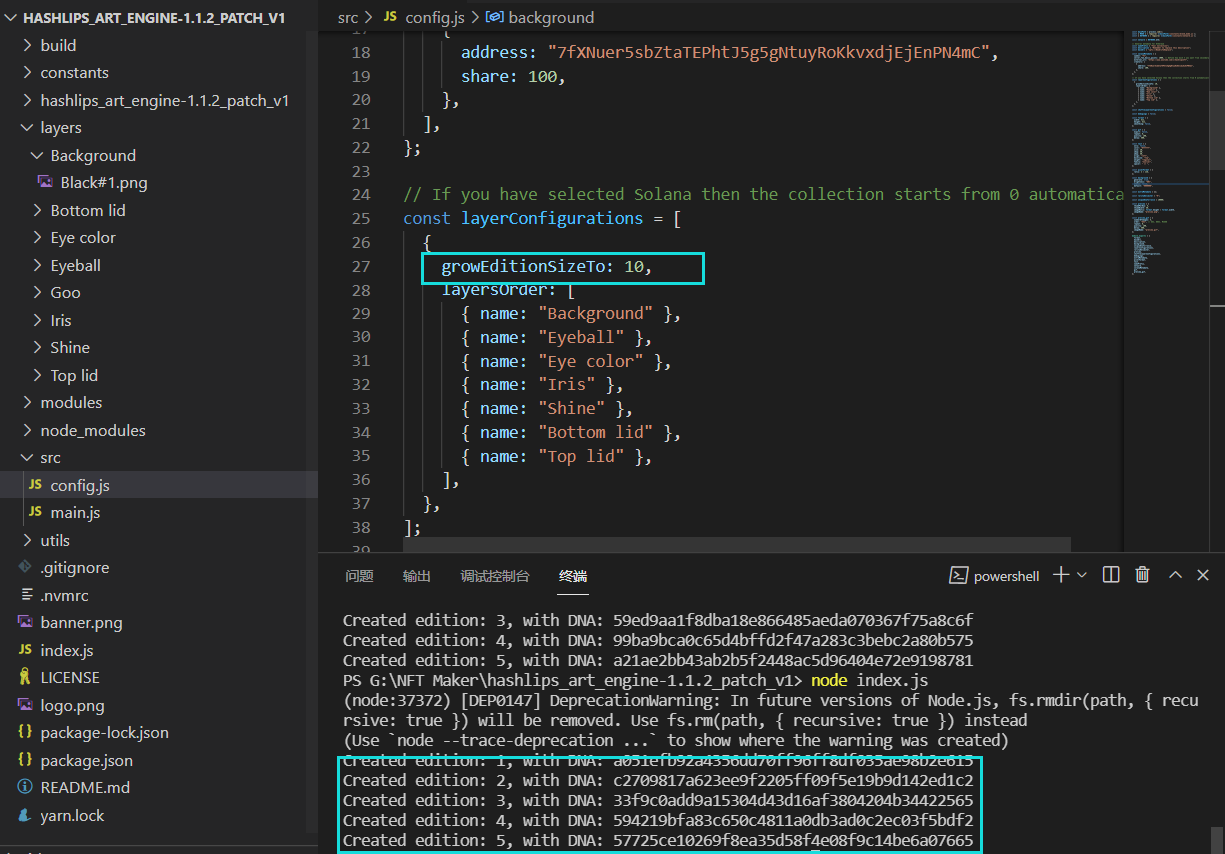Click the powershell terminal icon

961,575
